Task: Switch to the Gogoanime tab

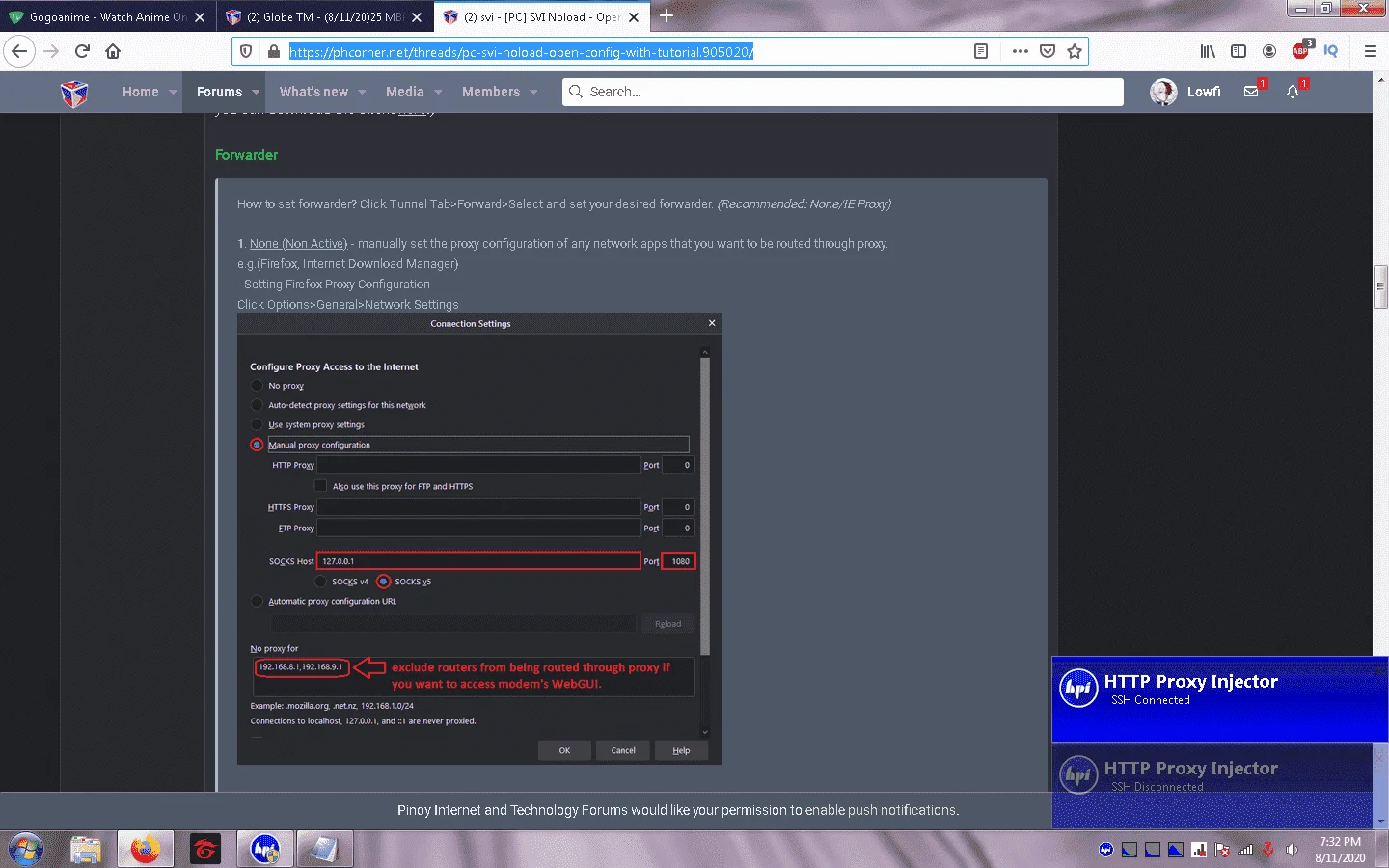Action: [107, 17]
